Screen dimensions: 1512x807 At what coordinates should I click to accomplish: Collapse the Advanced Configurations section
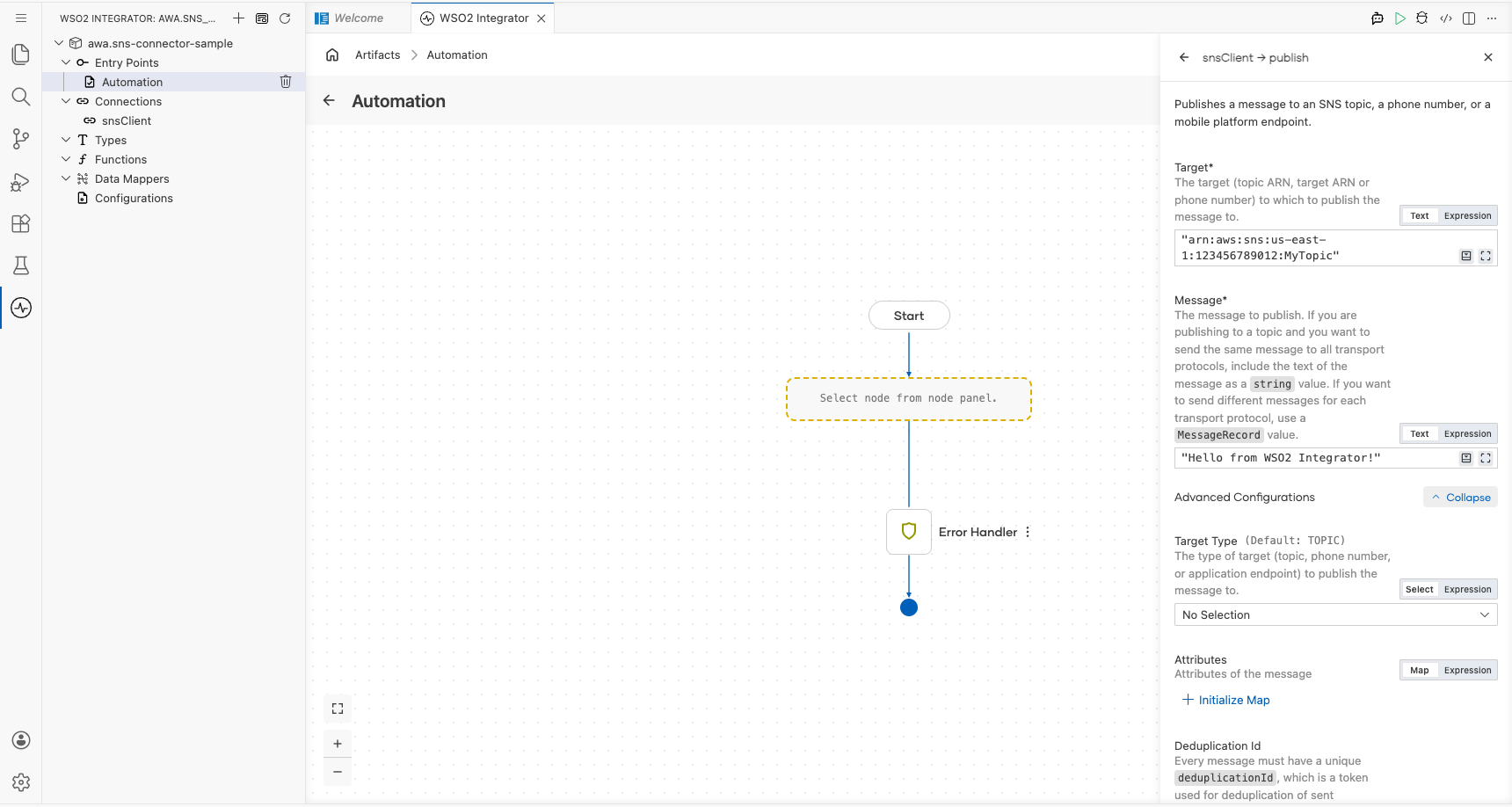(1460, 497)
